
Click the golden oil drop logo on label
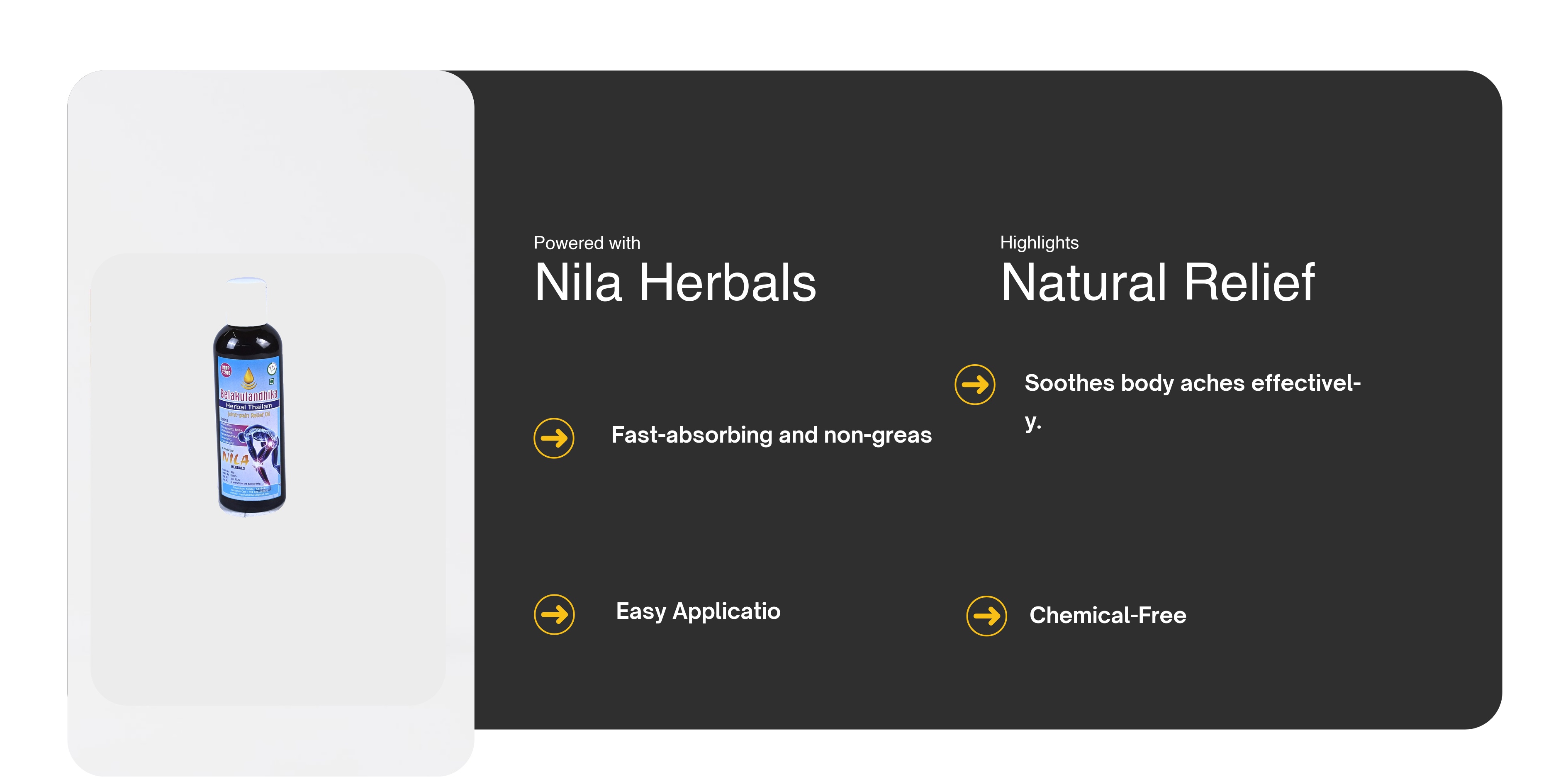[x=248, y=377]
